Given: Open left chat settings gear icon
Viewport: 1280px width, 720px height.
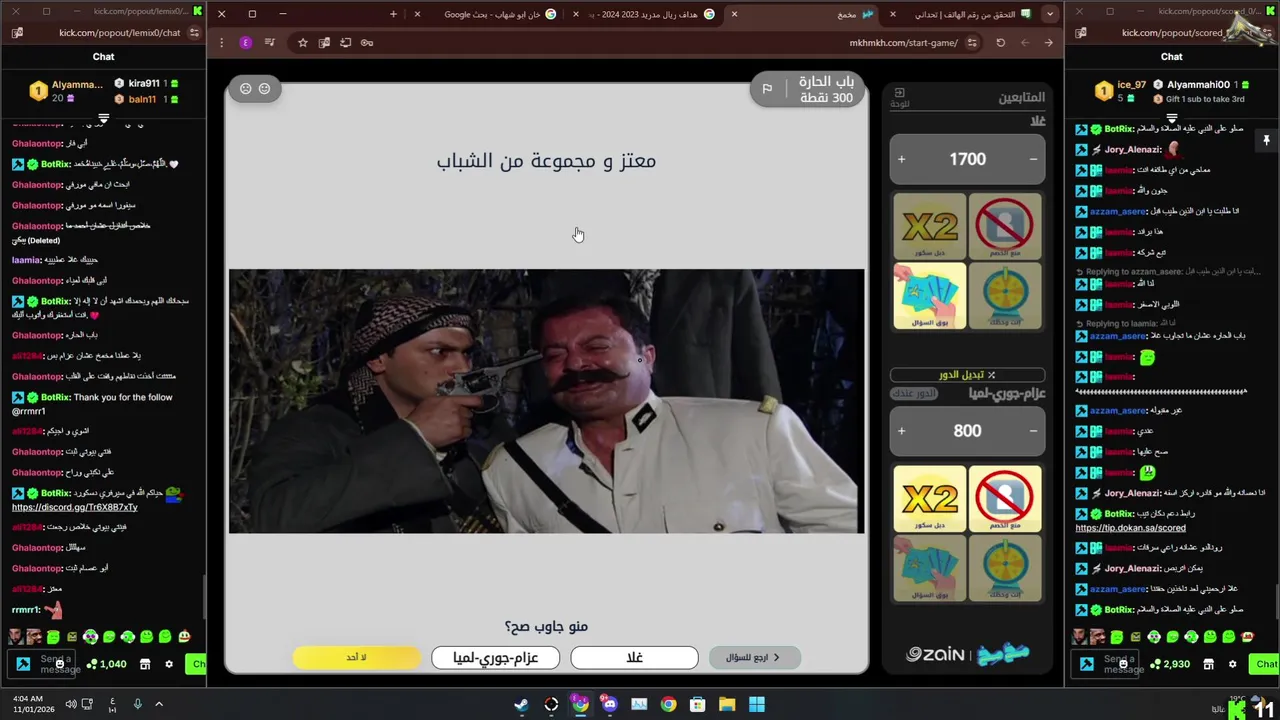Looking at the screenshot, I should coord(169,664).
